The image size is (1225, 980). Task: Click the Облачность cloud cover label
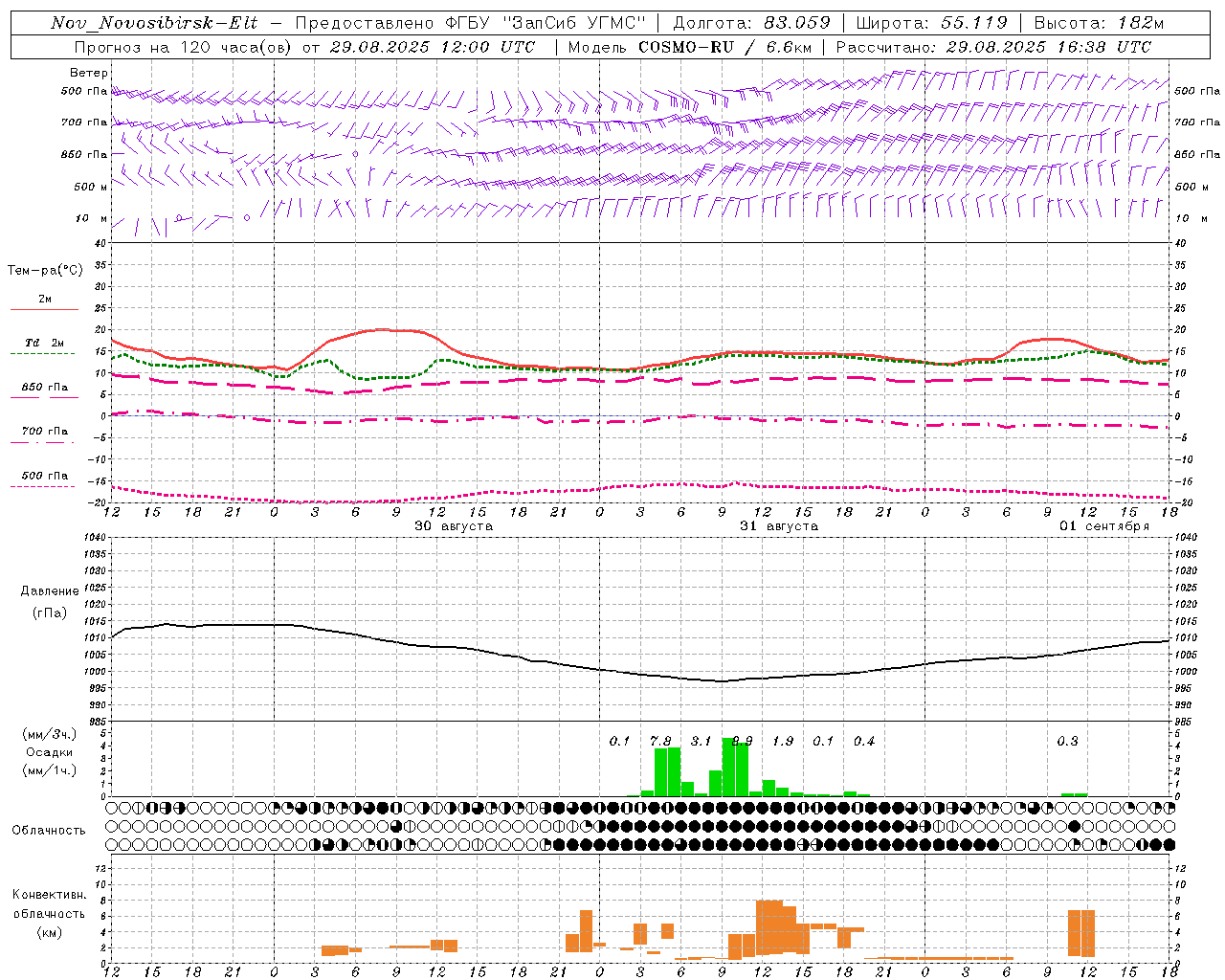tap(49, 830)
